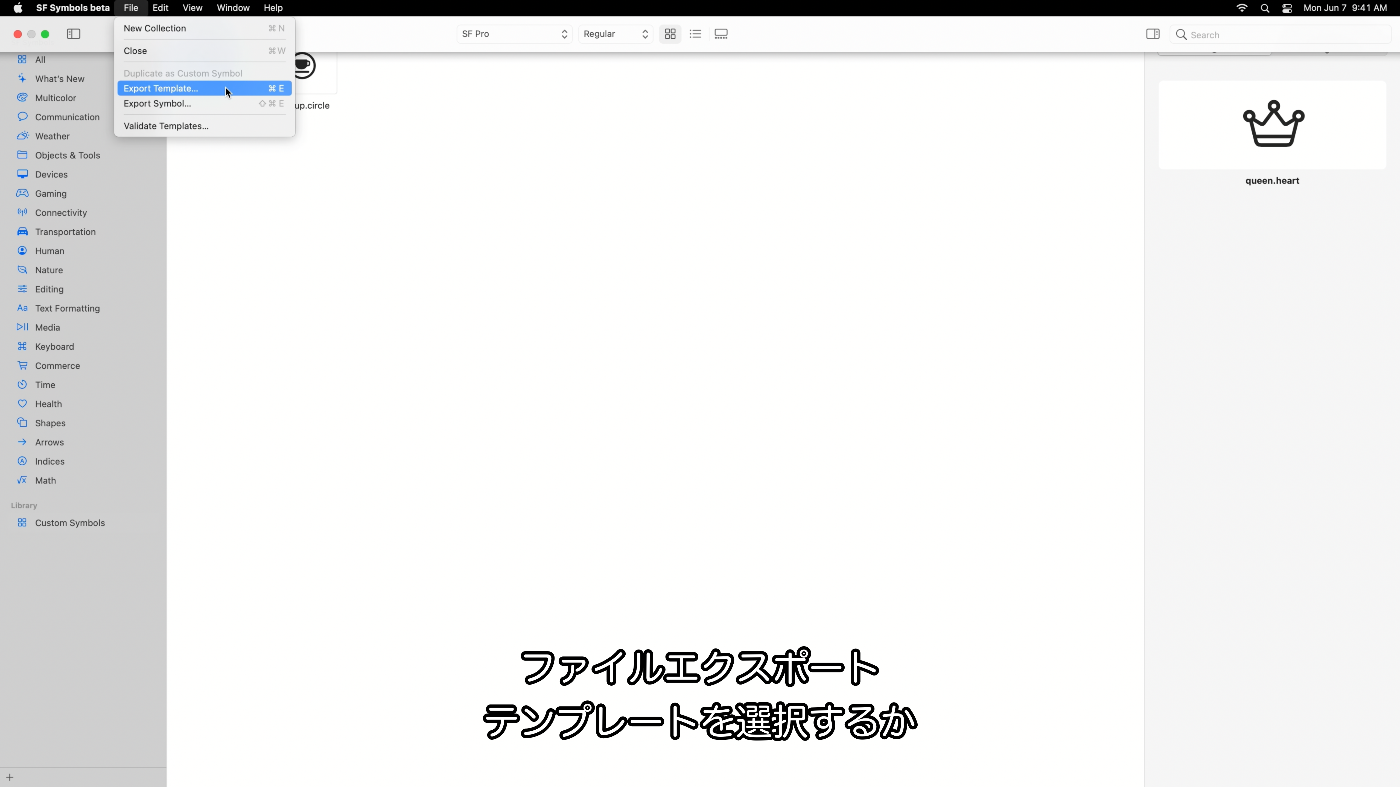The image size is (1400, 787).
Task: Select the Weather cloud icon
Action: (x=22, y=136)
